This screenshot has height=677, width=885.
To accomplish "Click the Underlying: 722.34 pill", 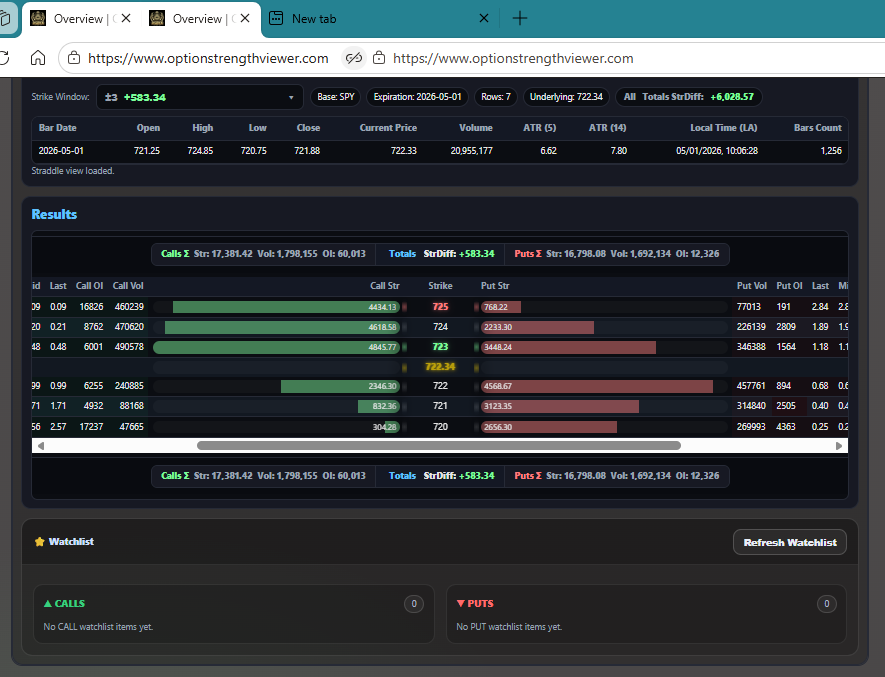I will 566,97.
